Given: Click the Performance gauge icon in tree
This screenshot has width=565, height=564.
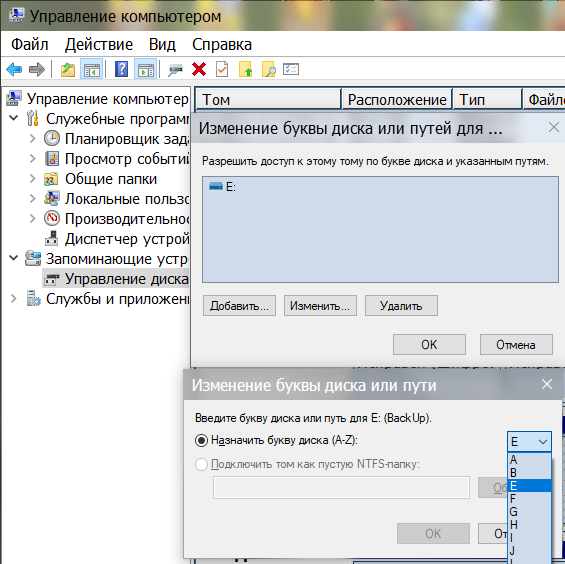Looking at the screenshot, I should click(52, 218).
